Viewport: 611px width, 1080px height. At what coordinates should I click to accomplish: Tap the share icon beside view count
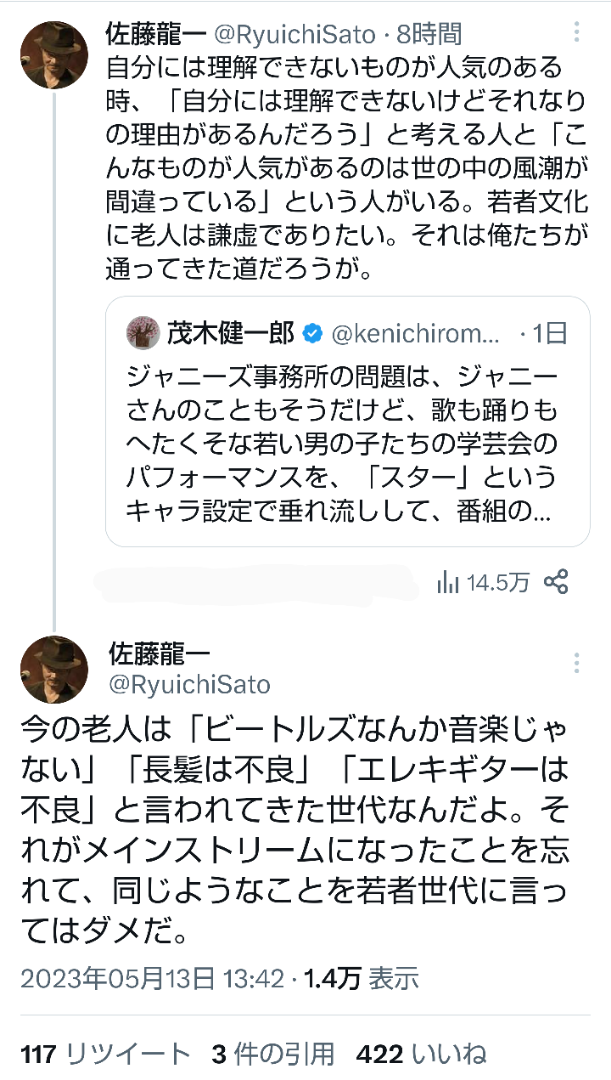(x=556, y=582)
